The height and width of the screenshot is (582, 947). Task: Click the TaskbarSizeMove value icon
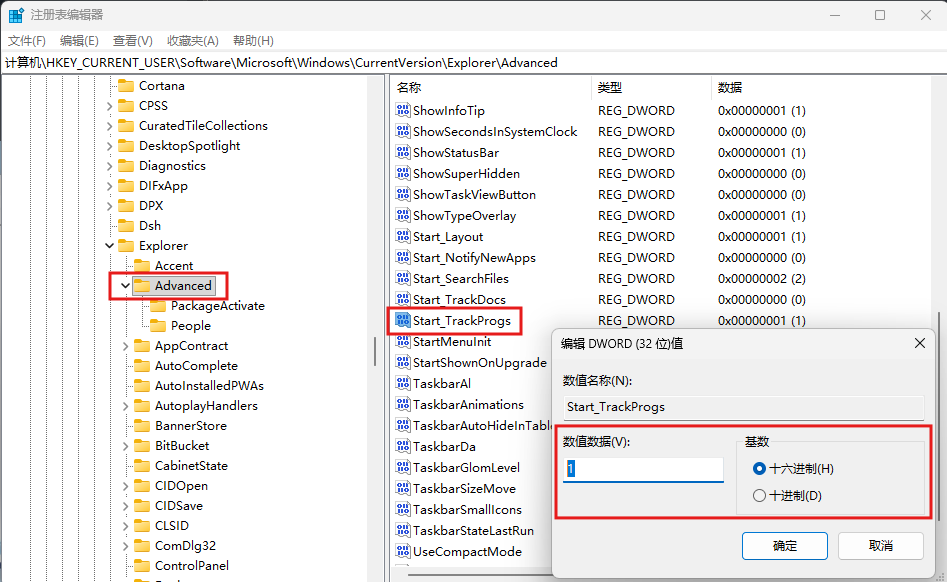tap(403, 488)
